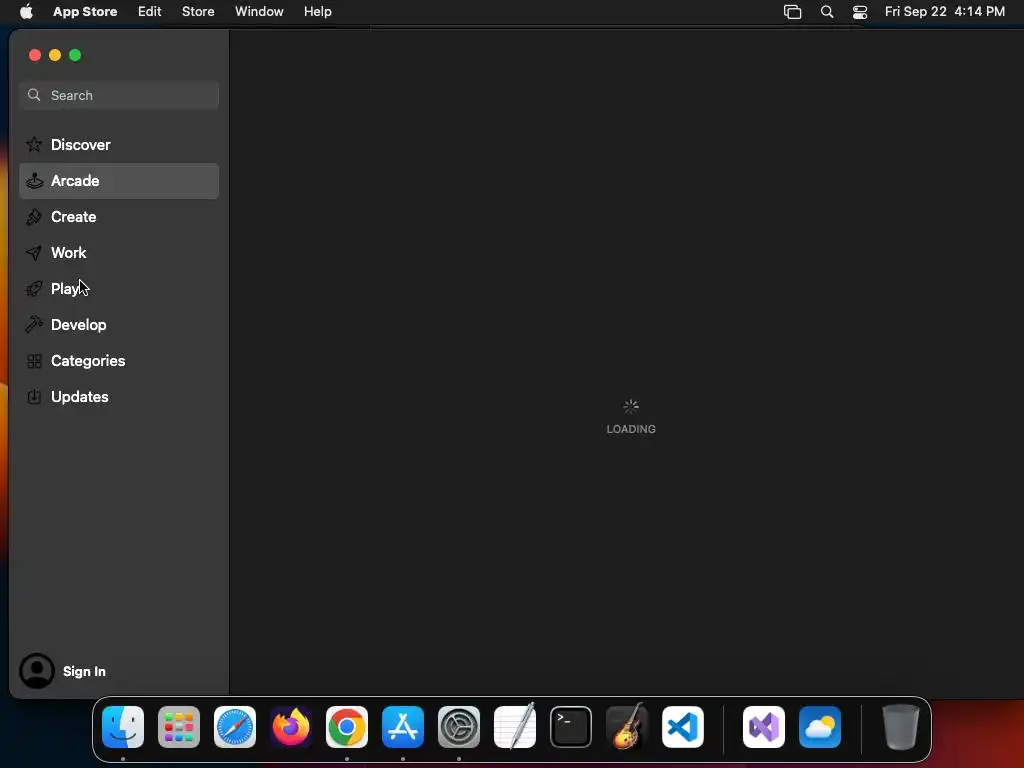1024x768 pixels.
Task: Click the Work paper plane icon
Action: (x=34, y=253)
